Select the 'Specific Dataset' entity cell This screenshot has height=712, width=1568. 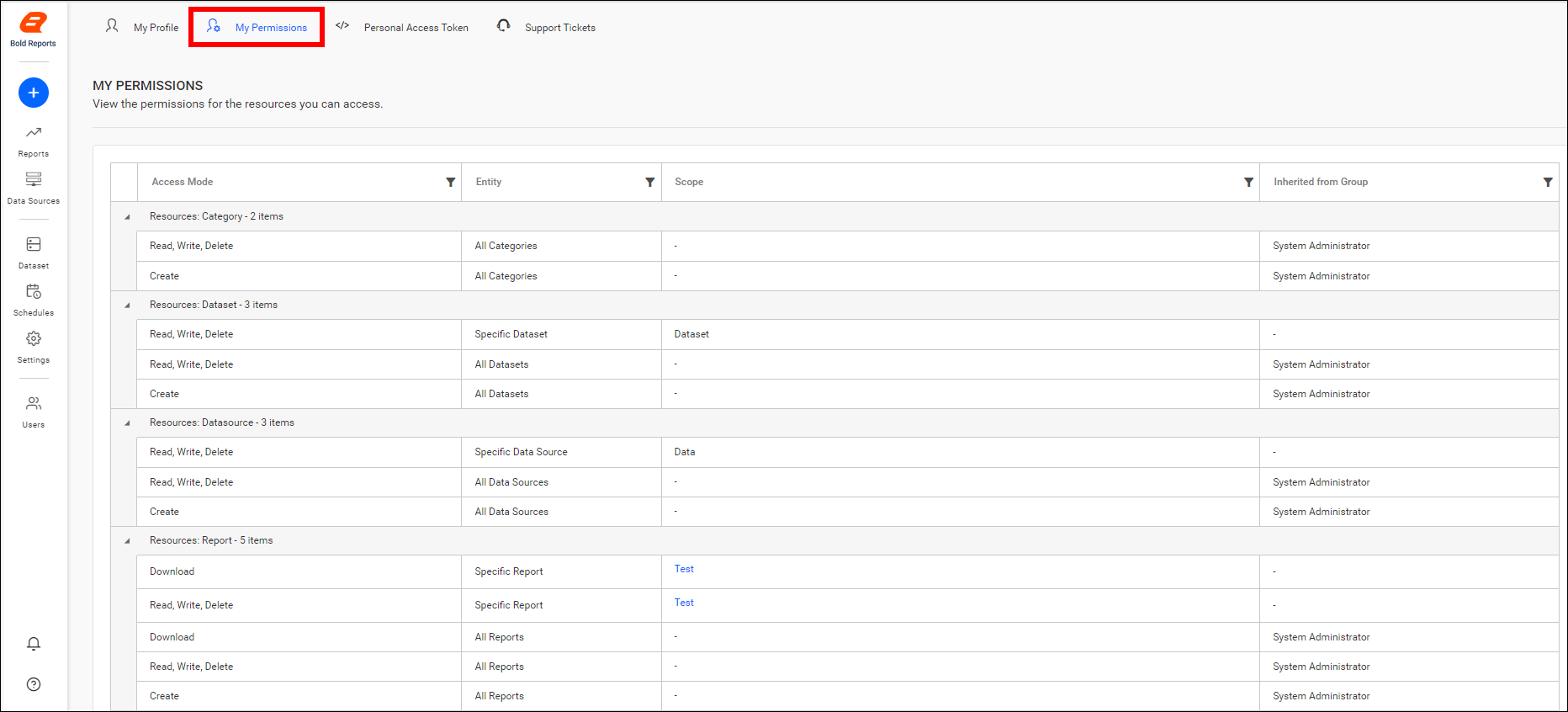pyautogui.click(x=561, y=334)
